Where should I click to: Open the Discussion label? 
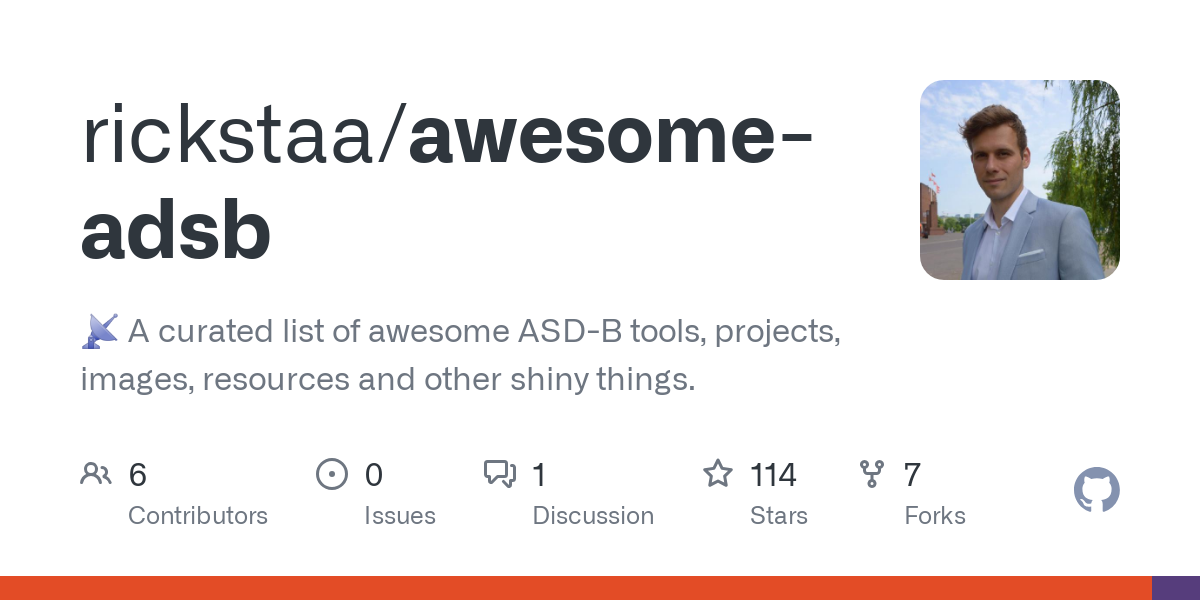click(x=593, y=516)
